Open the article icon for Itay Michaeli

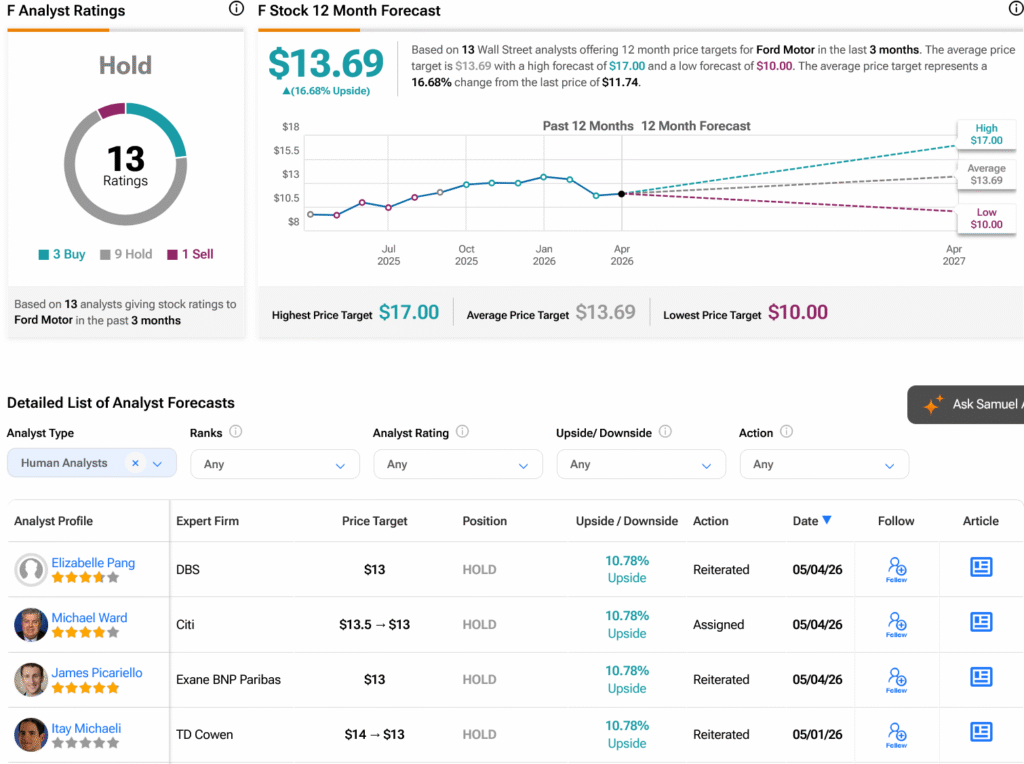coord(981,731)
